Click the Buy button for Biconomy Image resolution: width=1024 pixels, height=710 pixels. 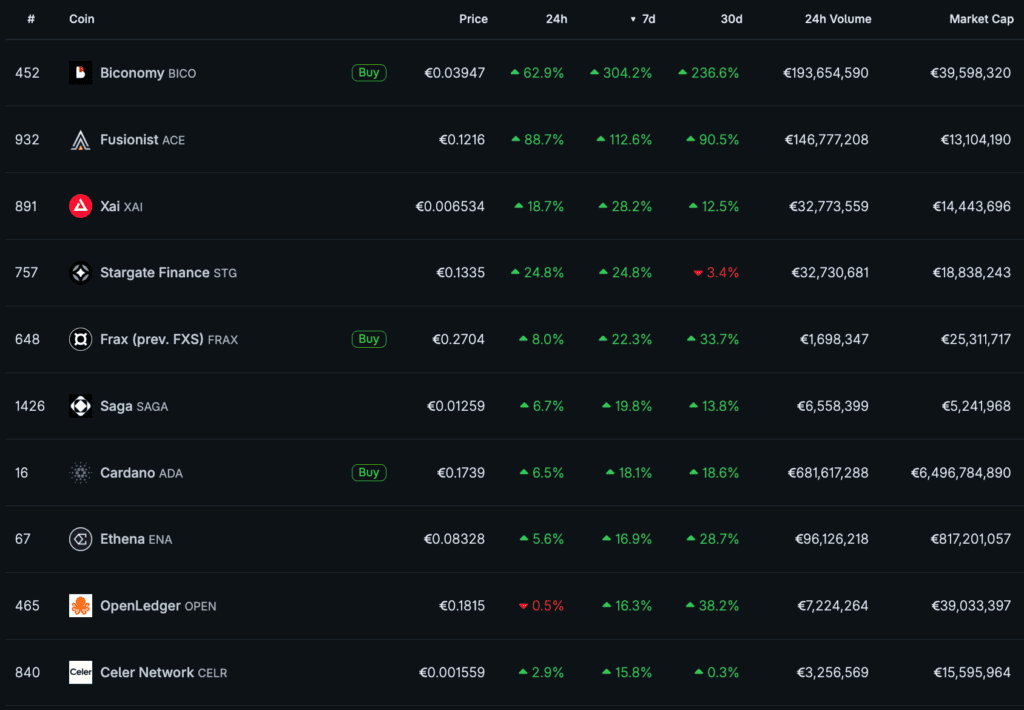tap(369, 73)
